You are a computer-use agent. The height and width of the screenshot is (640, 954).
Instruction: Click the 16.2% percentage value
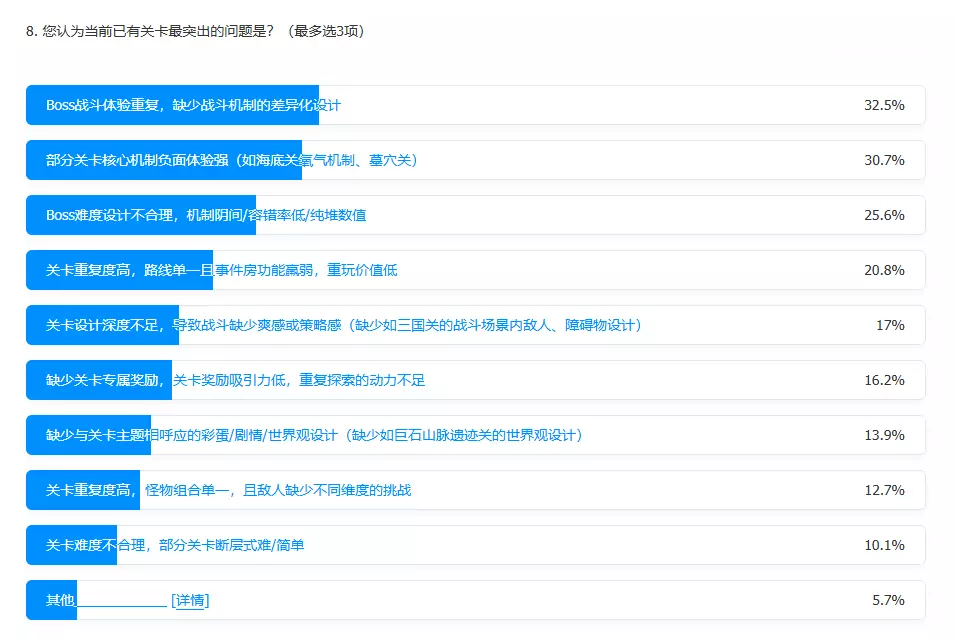[884, 380]
